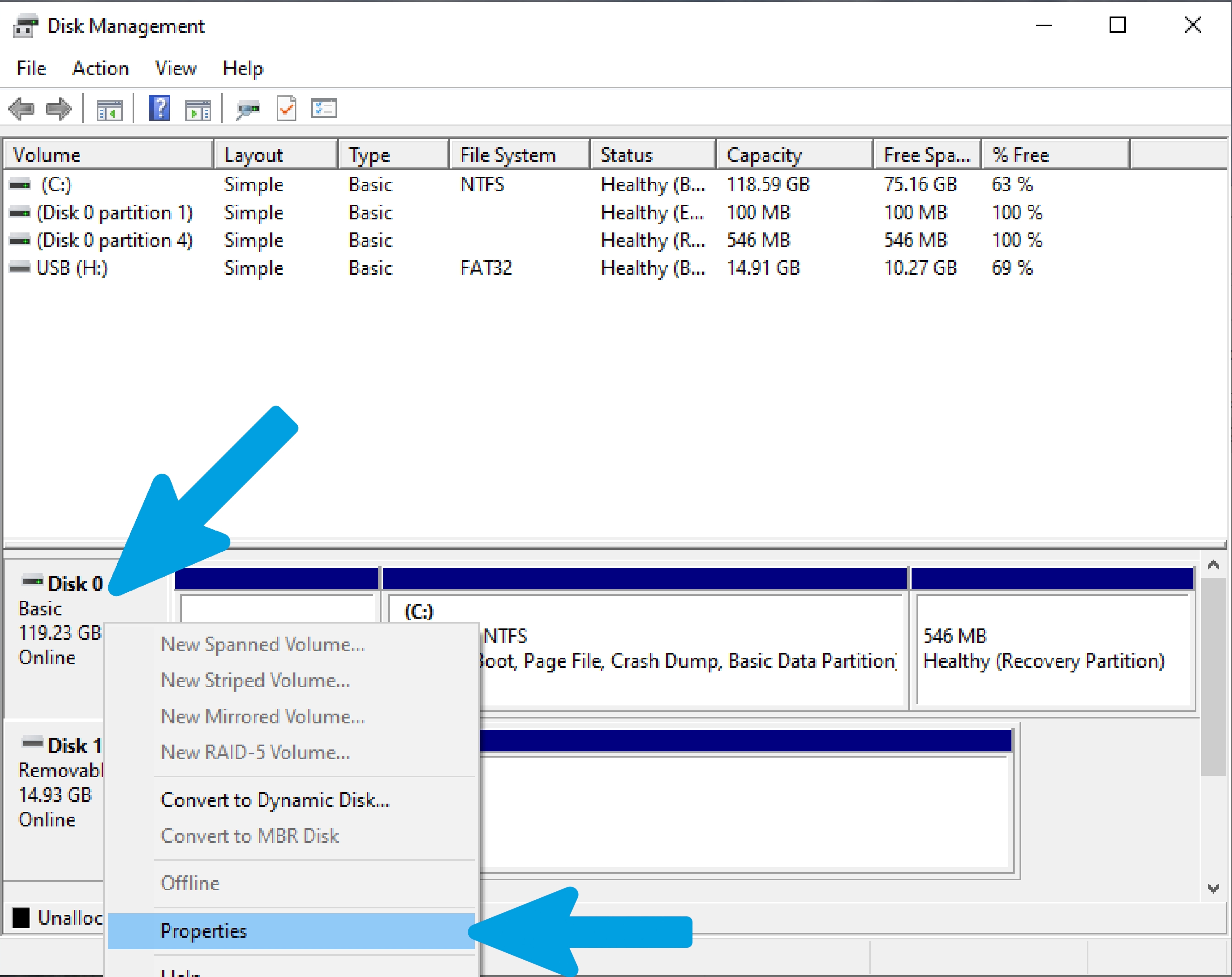Image resolution: width=1232 pixels, height=977 pixels.
Task: Click the checkmark properties toolbar icon
Action: [286, 108]
